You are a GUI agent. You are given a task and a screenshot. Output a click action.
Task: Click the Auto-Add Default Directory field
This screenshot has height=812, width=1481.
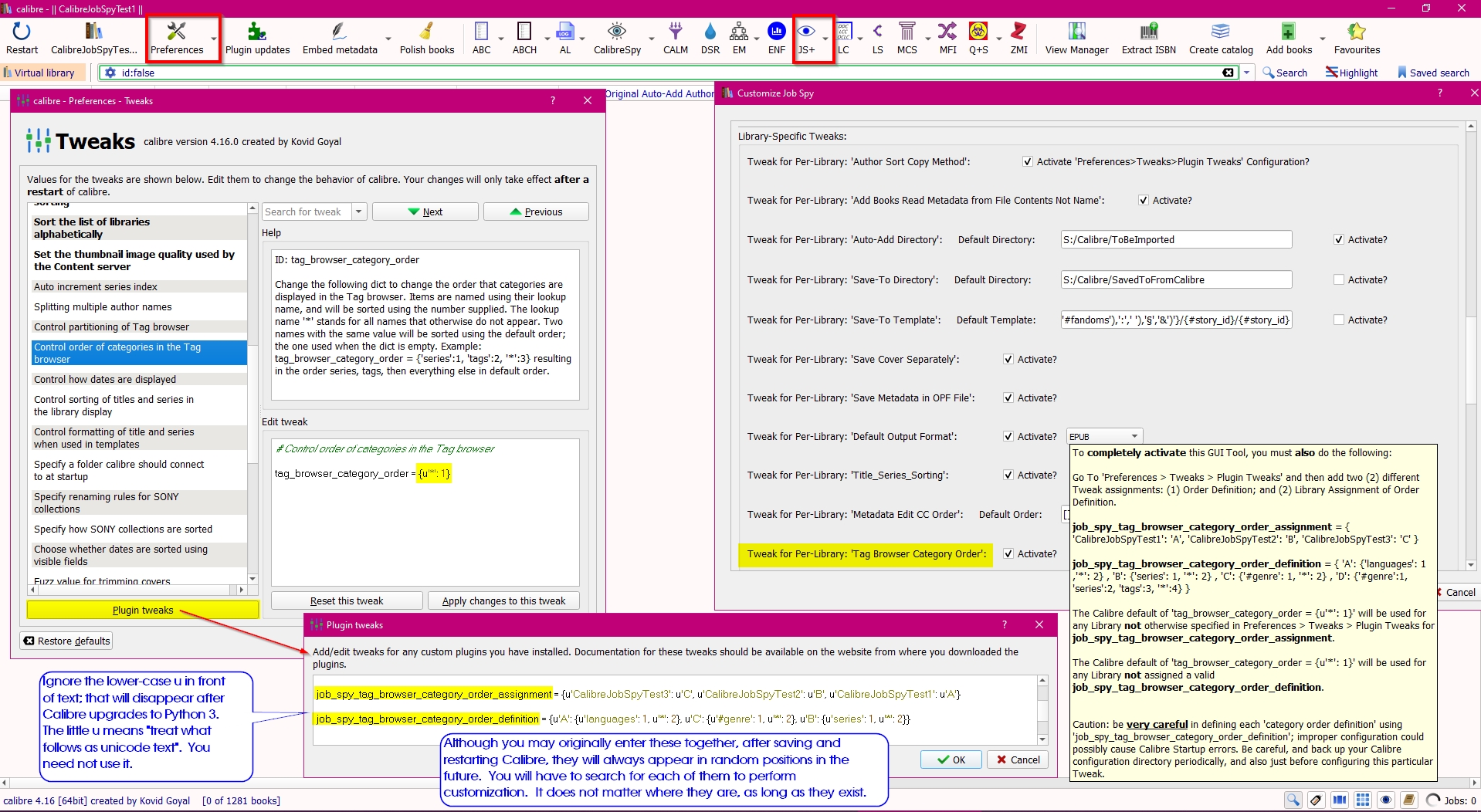tap(1176, 240)
